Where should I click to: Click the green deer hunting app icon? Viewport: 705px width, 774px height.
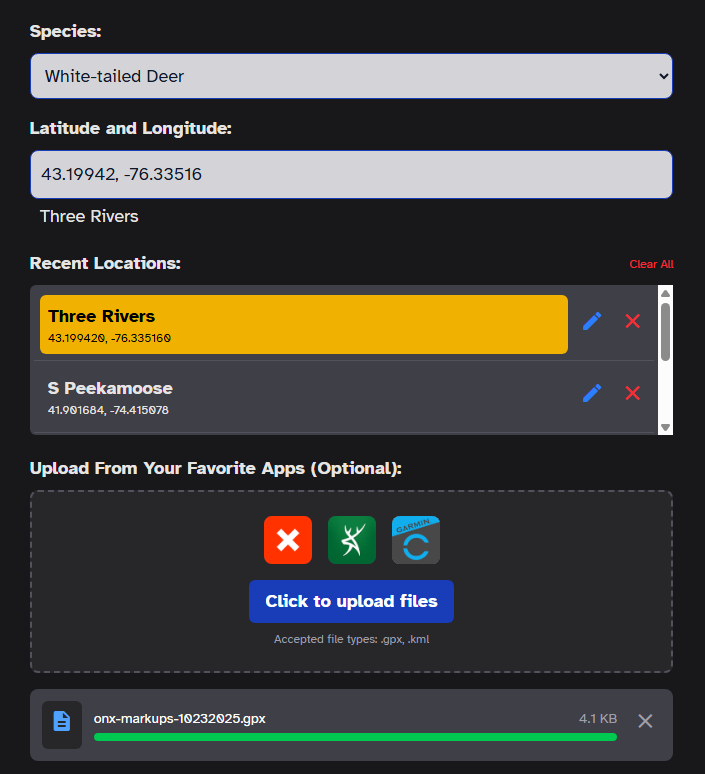click(x=352, y=540)
